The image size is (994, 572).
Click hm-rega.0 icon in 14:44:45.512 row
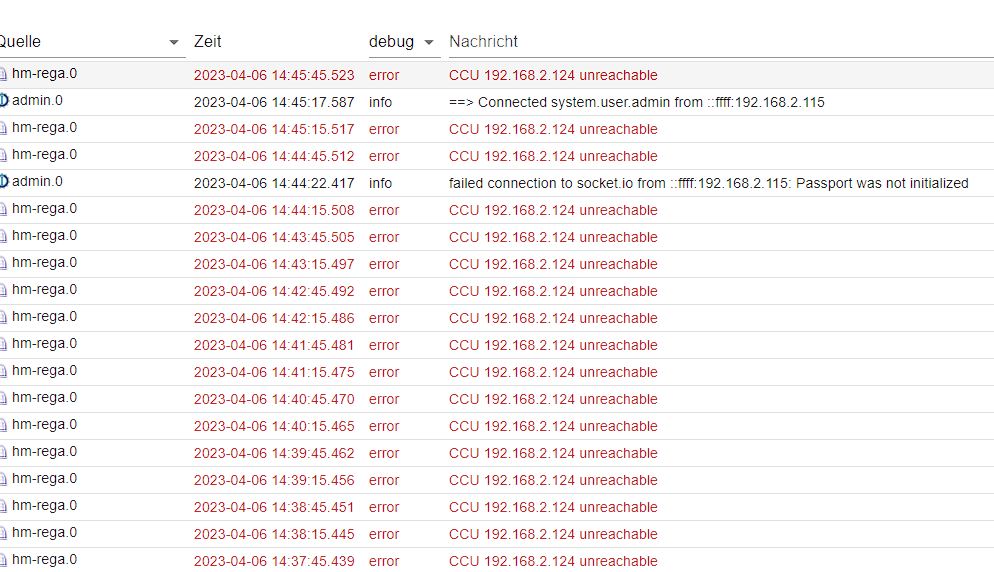click(x=3, y=156)
